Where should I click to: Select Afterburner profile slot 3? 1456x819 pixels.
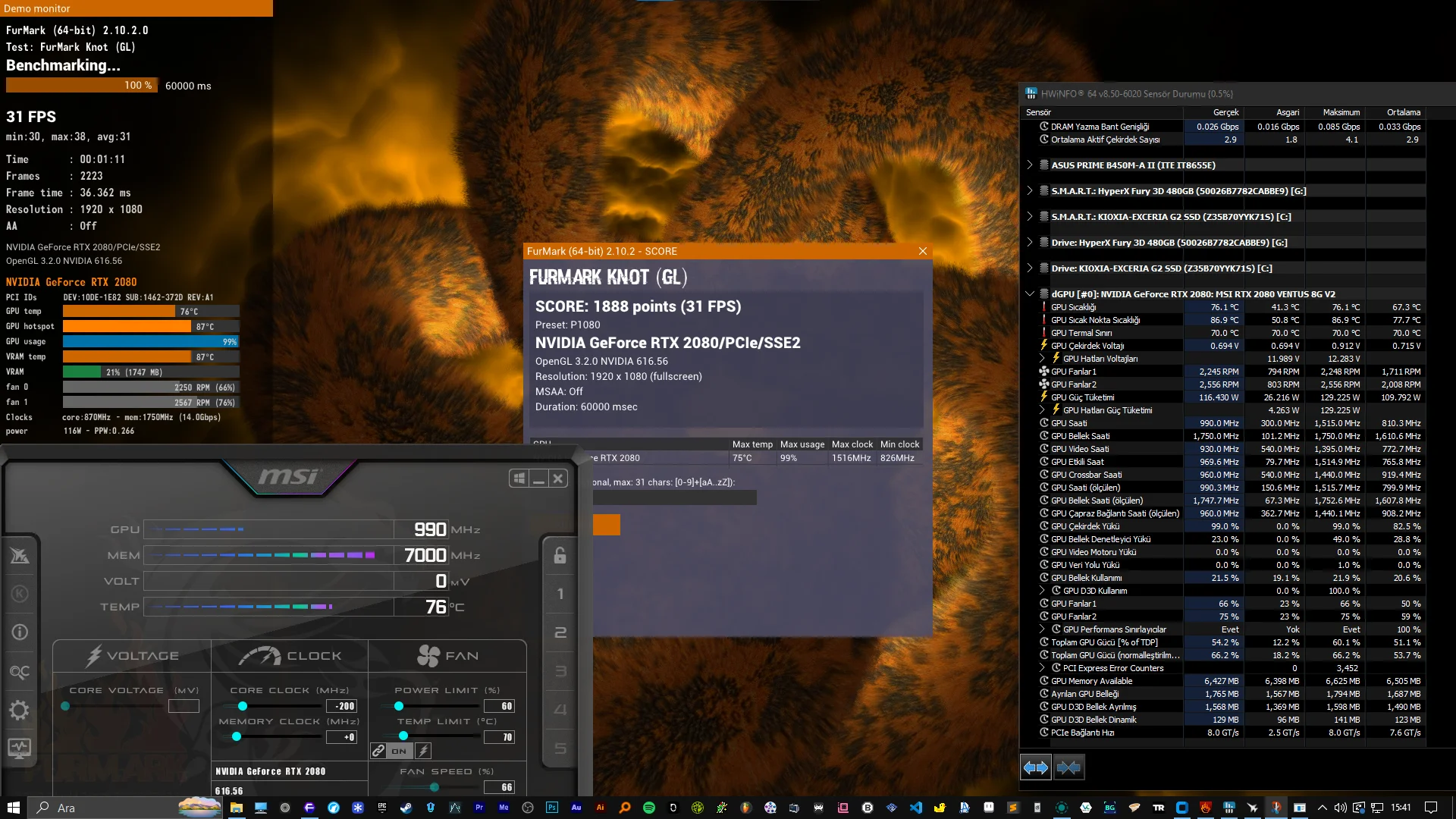560,671
